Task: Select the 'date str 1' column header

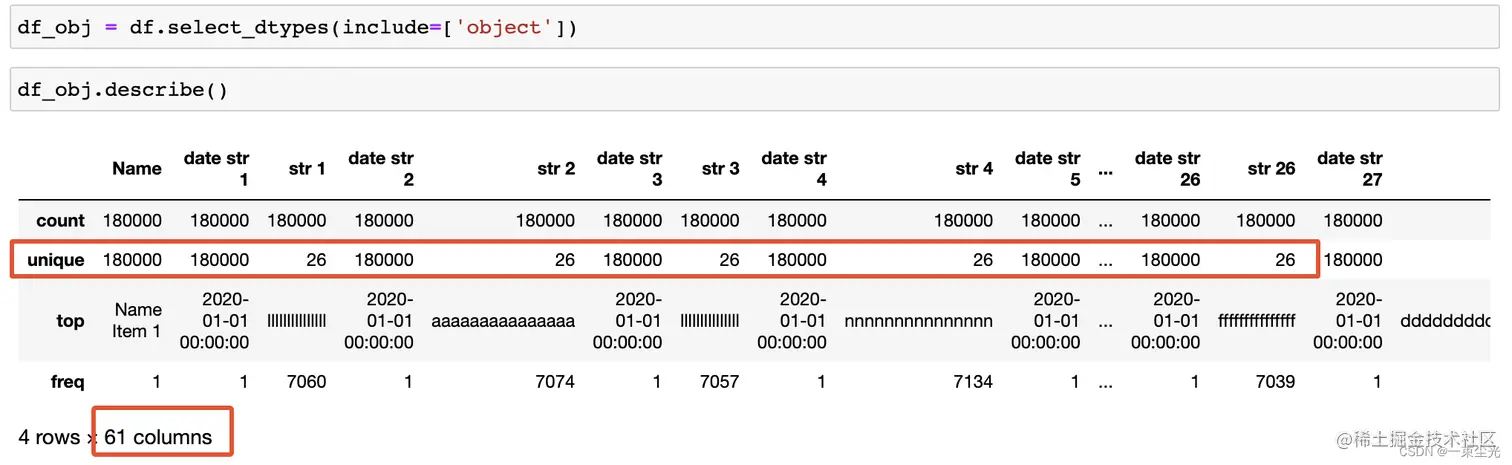Action: point(216,168)
